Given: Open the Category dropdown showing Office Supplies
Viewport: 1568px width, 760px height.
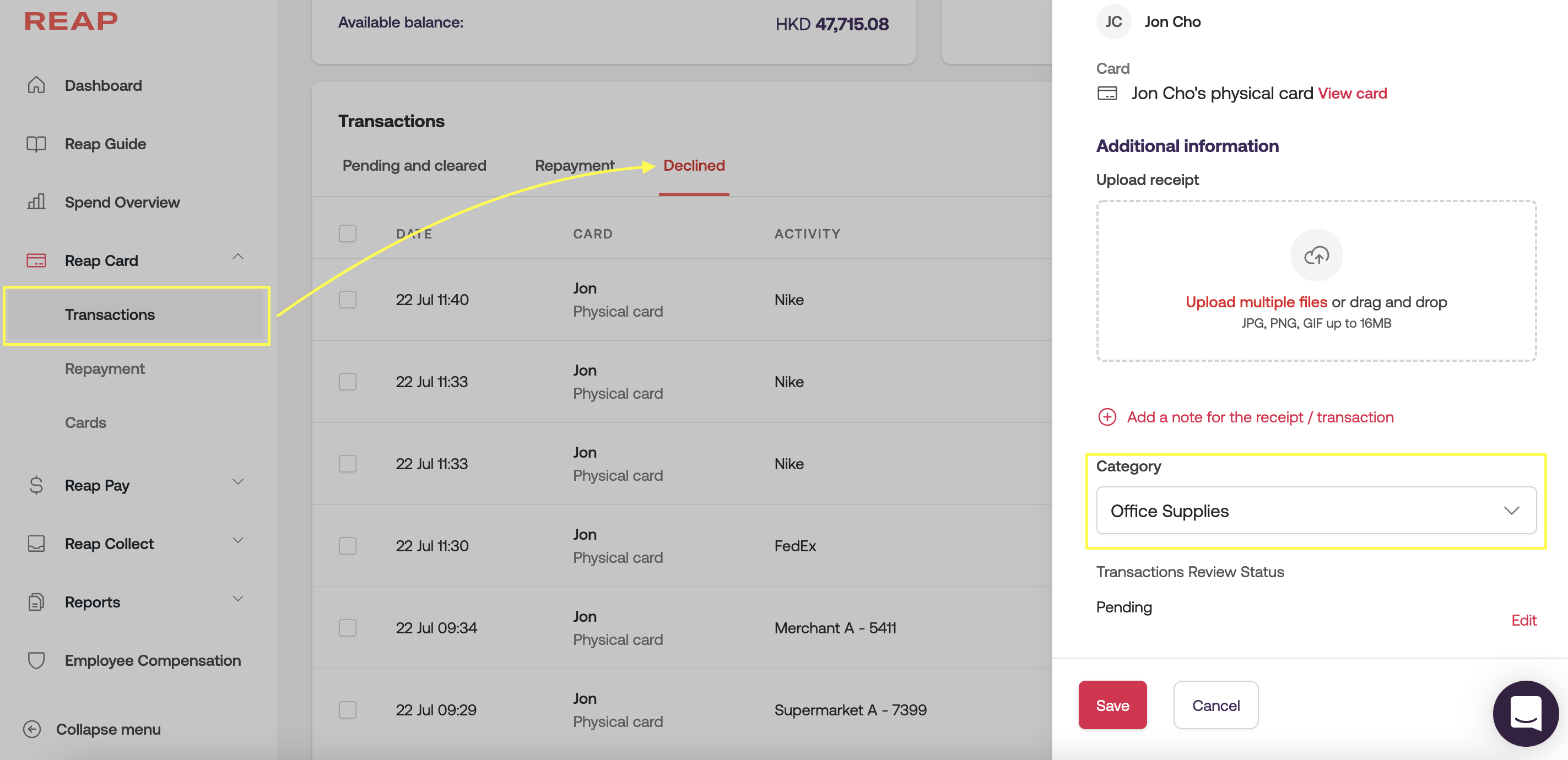Looking at the screenshot, I should (1316, 511).
